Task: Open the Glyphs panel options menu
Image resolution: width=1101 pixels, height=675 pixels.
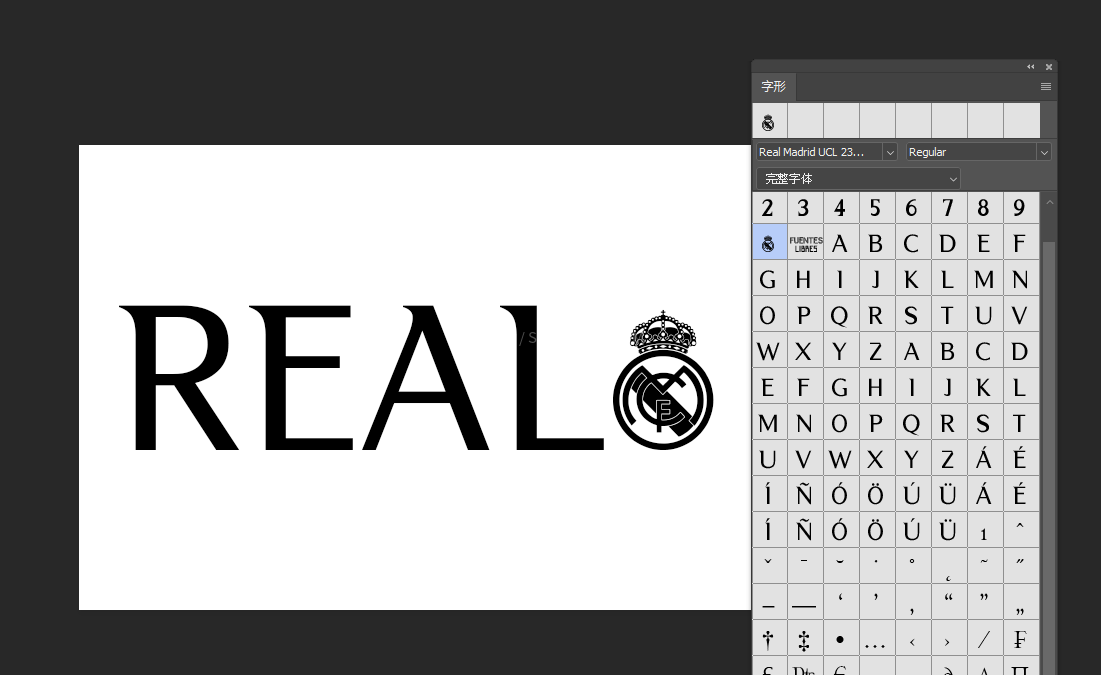Action: 1045,87
